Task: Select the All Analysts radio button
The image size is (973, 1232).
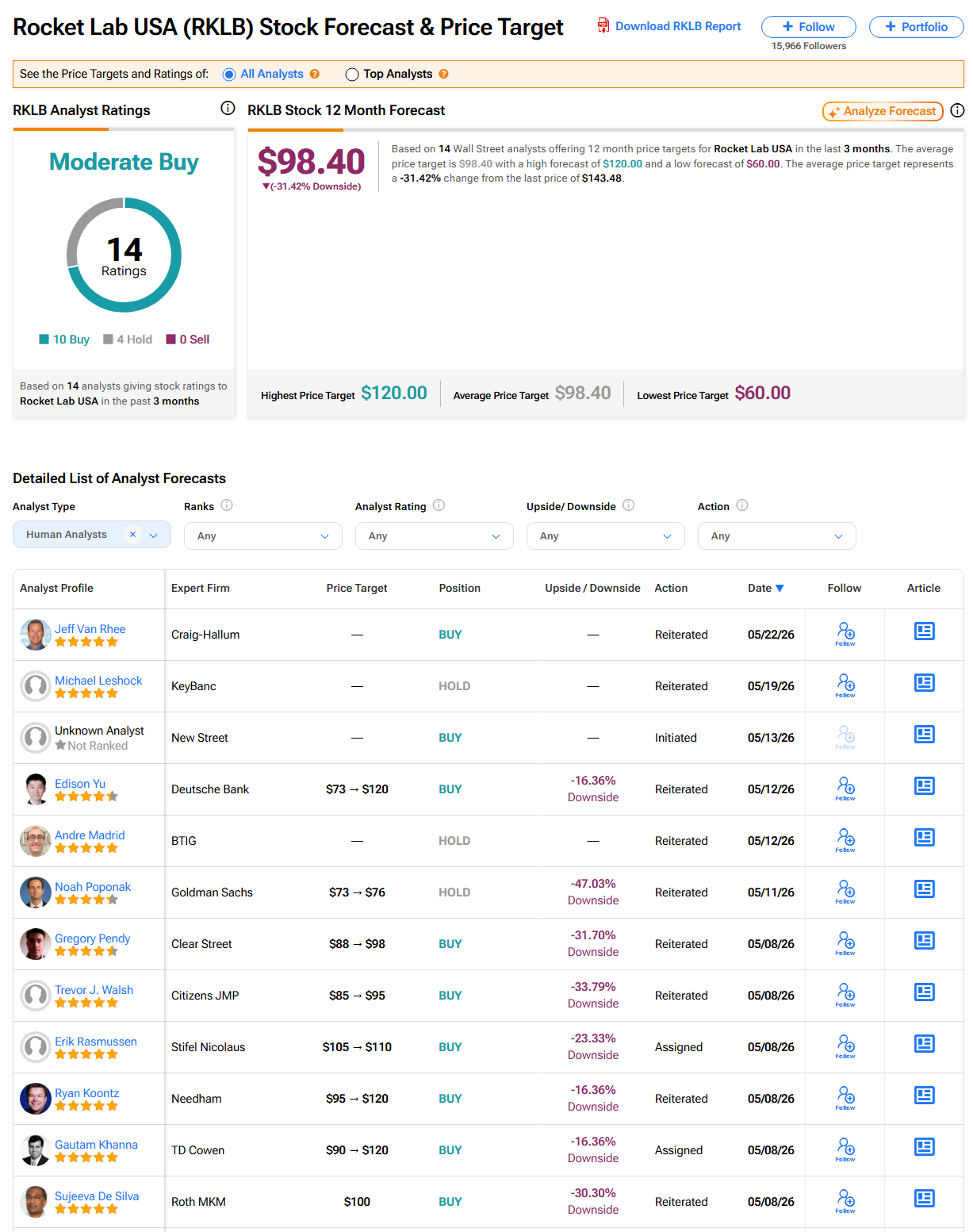Action: (229, 75)
